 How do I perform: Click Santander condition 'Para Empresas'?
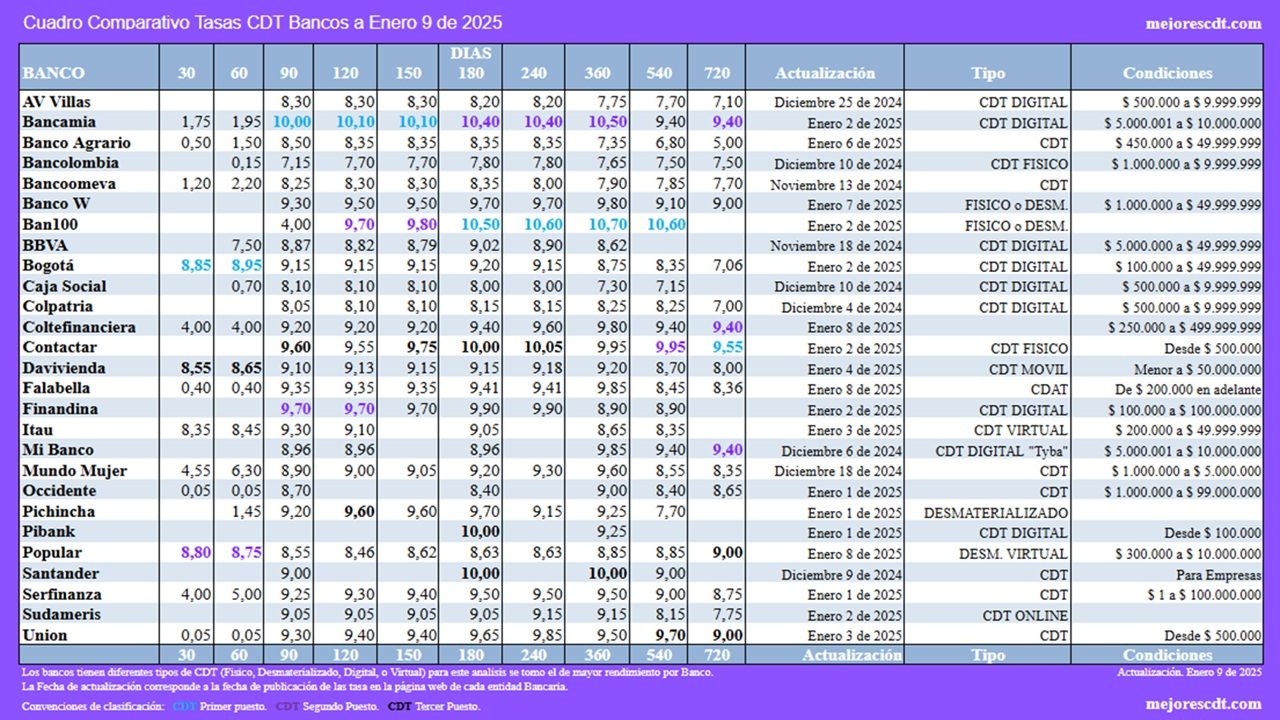pyautogui.click(x=1219, y=574)
